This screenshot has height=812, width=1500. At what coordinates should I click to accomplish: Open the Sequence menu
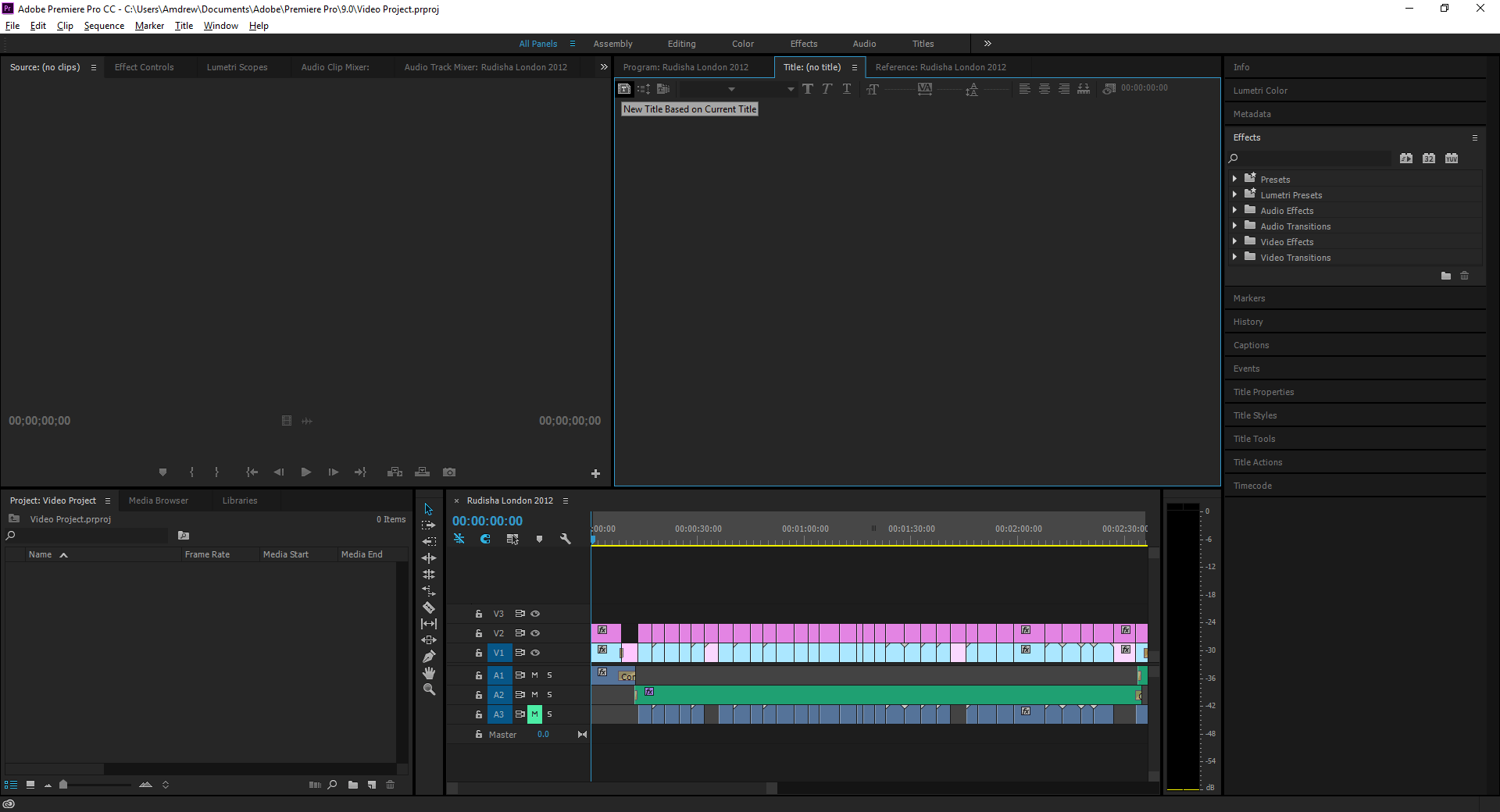(104, 26)
